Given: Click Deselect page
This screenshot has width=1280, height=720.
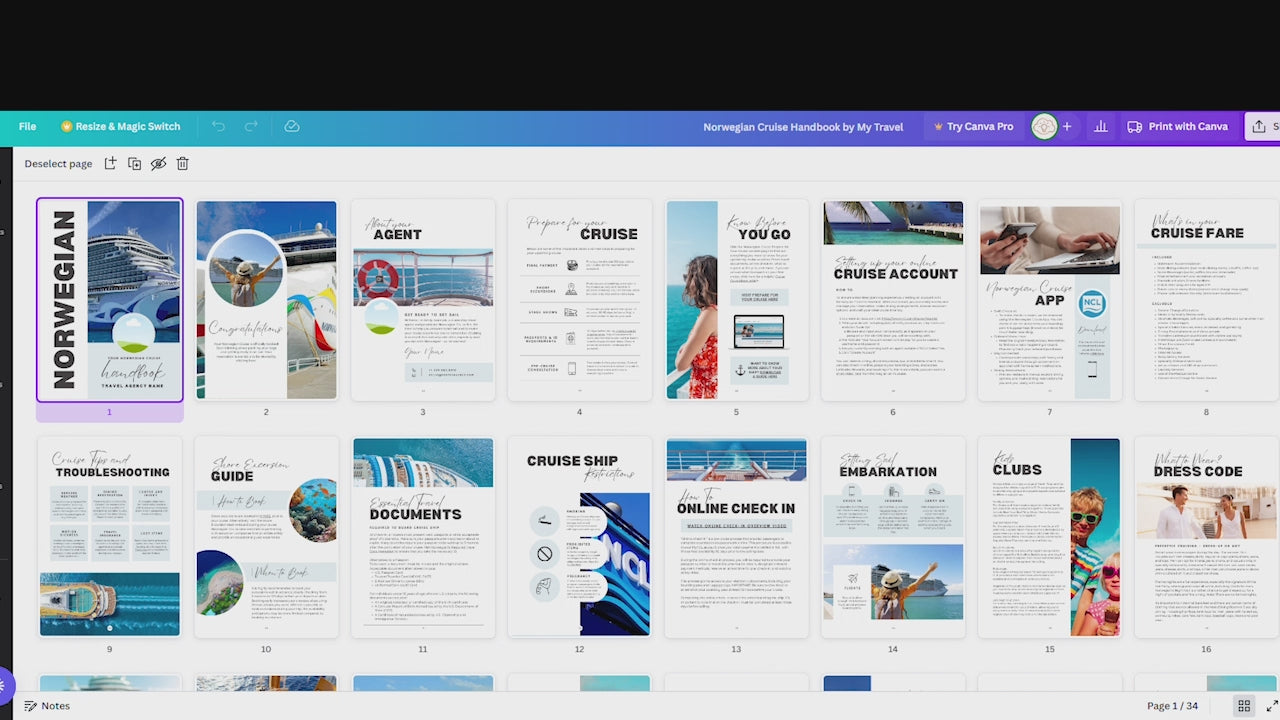Looking at the screenshot, I should coord(58,163).
